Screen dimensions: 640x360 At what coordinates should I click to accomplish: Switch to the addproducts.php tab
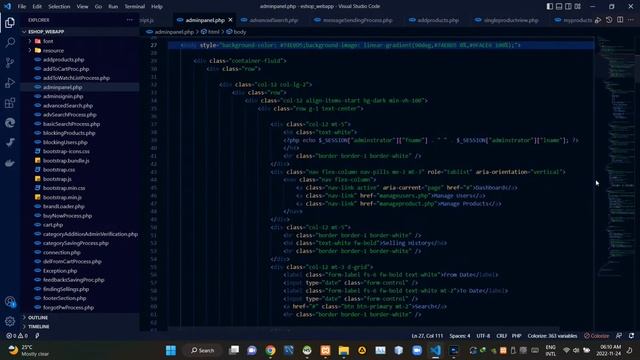(434, 20)
